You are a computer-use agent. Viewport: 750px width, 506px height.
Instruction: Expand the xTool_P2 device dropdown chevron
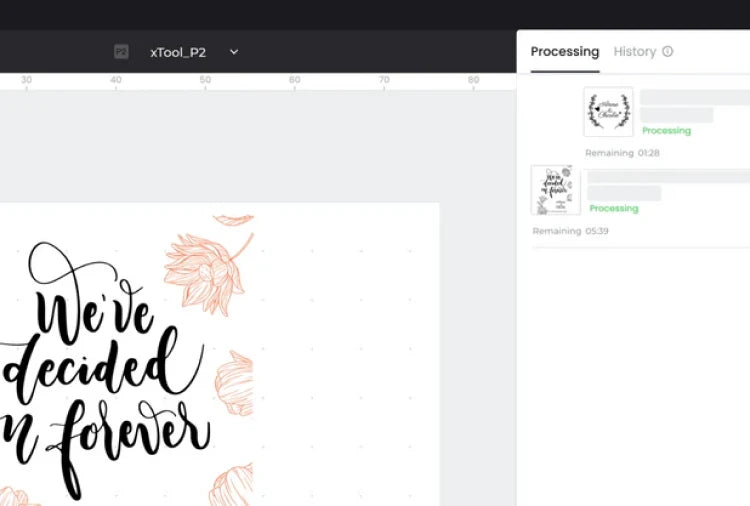[x=234, y=52]
